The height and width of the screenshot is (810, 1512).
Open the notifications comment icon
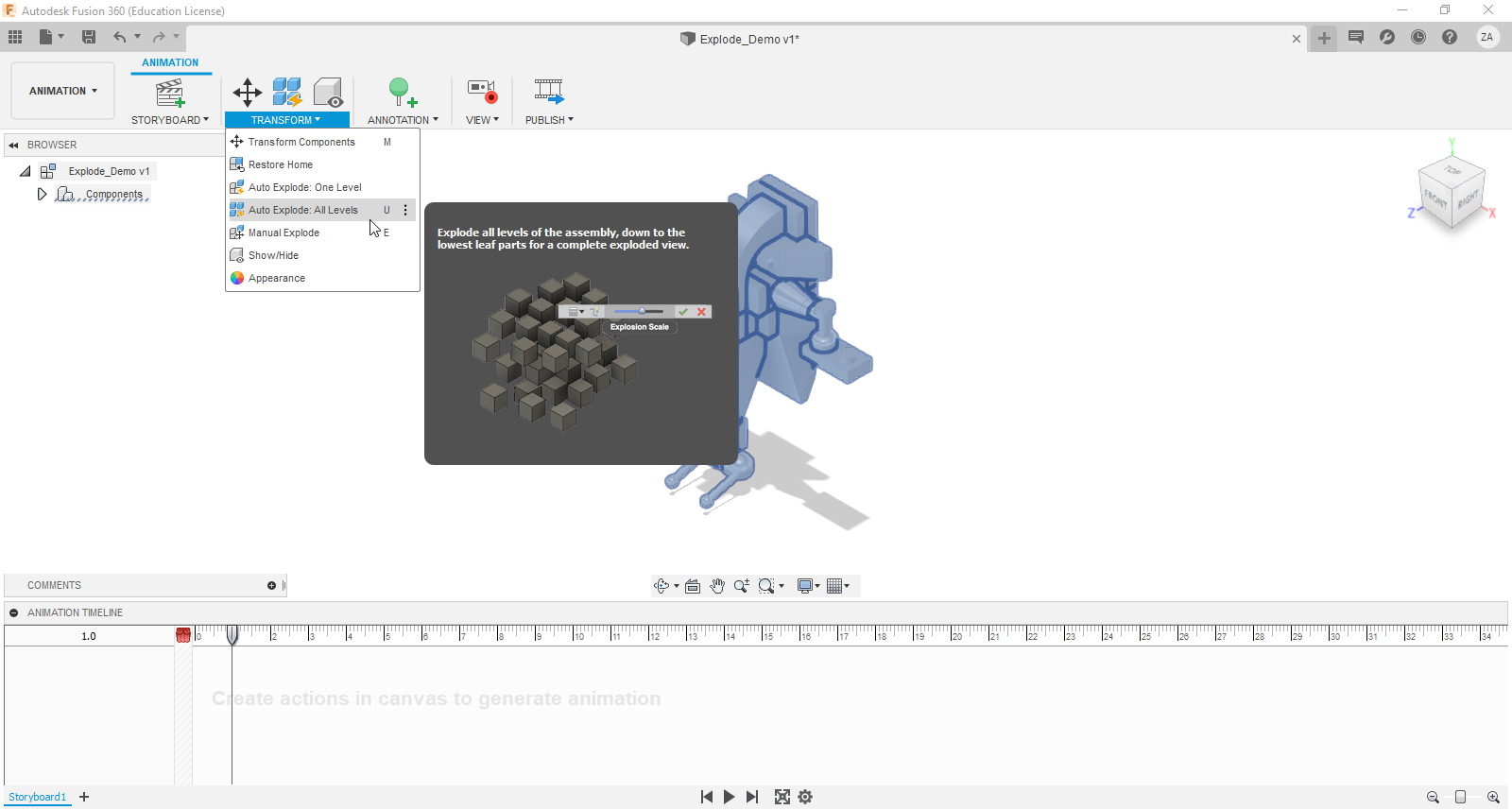(x=1356, y=37)
